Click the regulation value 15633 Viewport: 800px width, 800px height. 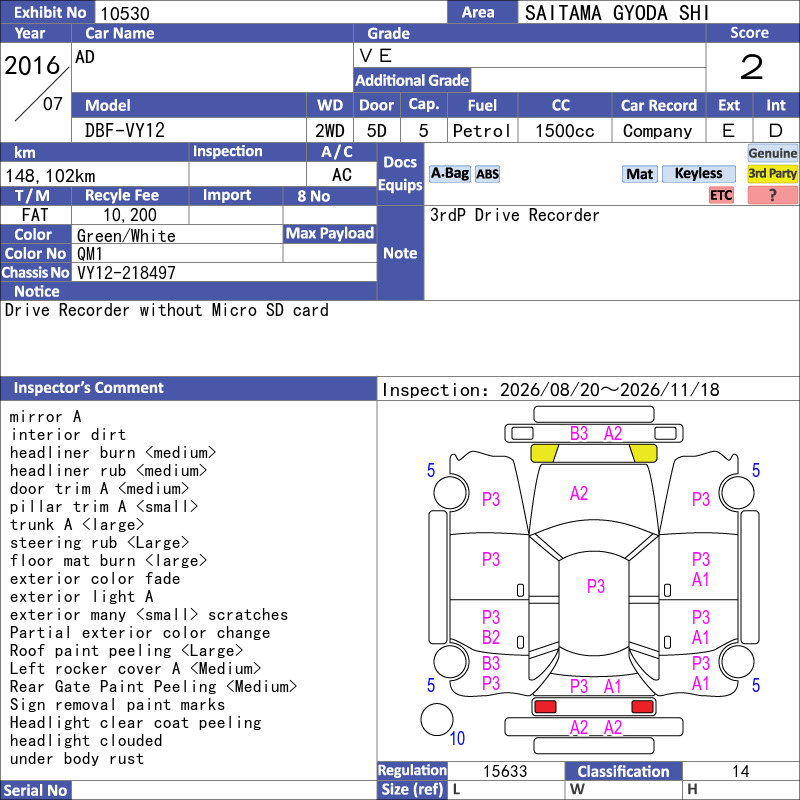pos(505,771)
